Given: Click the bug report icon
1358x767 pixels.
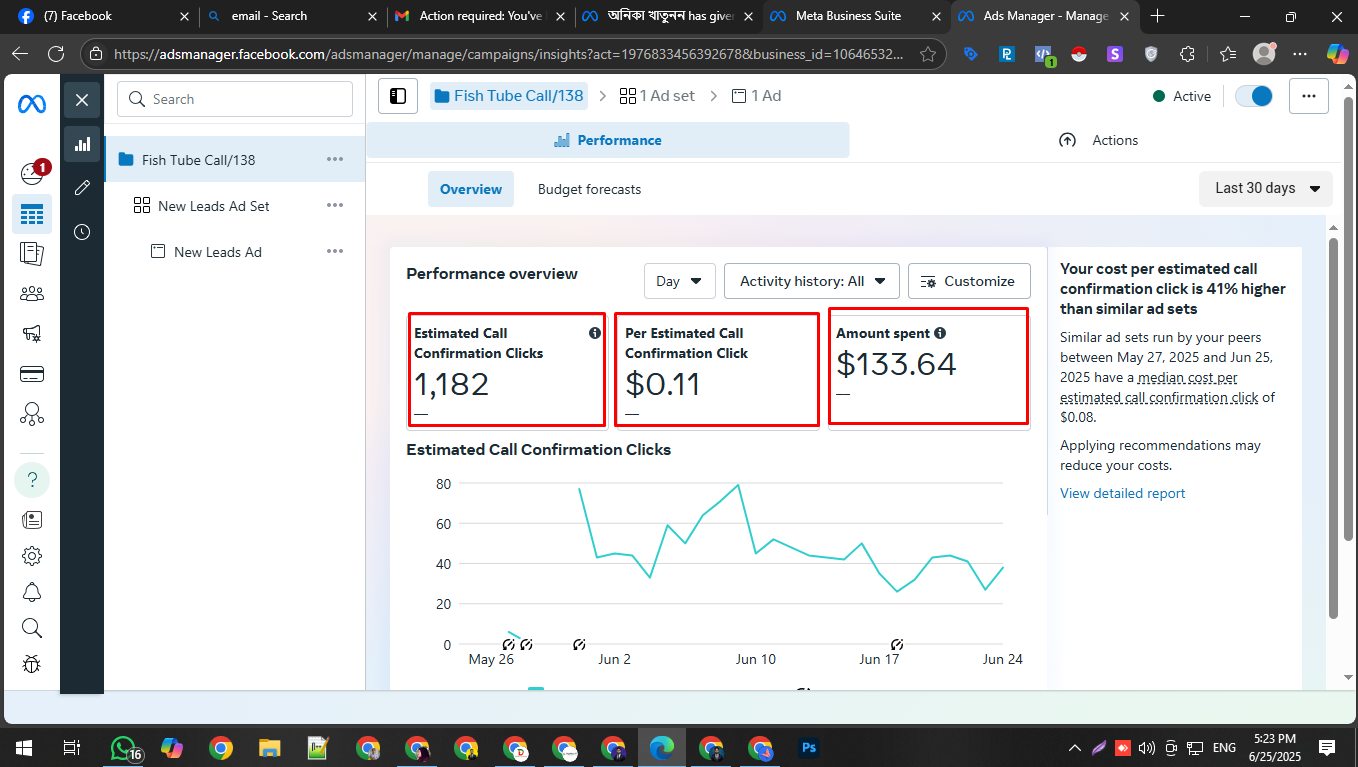Looking at the screenshot, I should (x=32, y=664).
